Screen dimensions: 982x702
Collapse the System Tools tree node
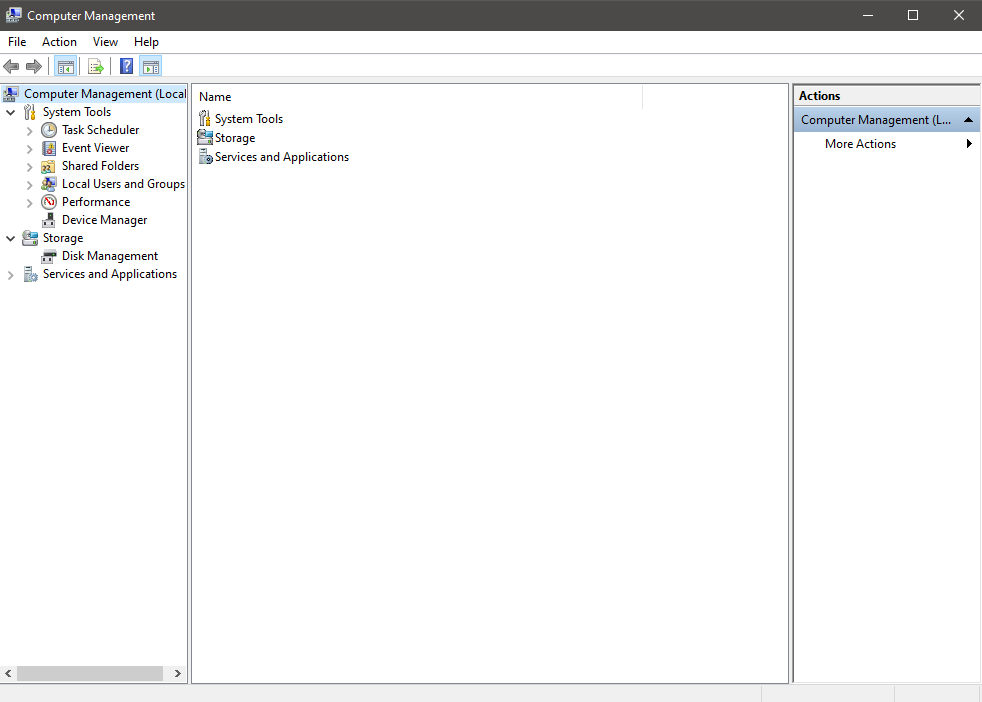[11, 113]
